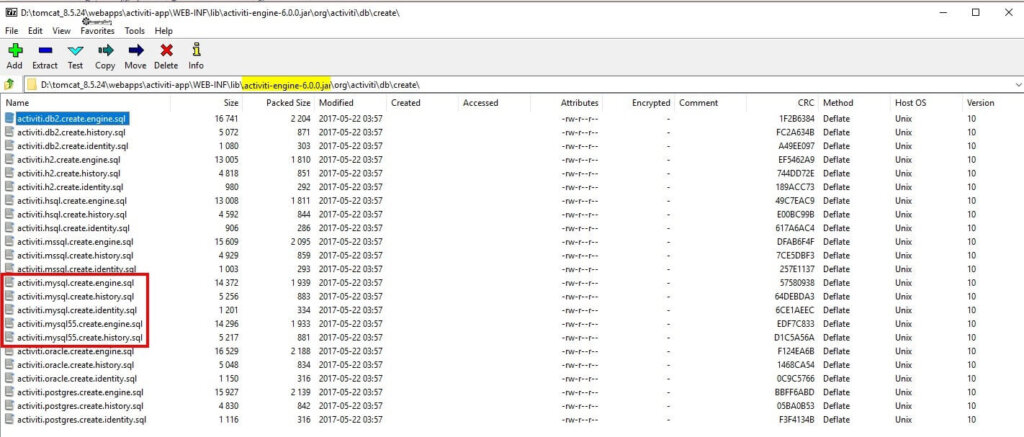Select activiti.mysql.create.engine.sql file

(x=75, y=283)
